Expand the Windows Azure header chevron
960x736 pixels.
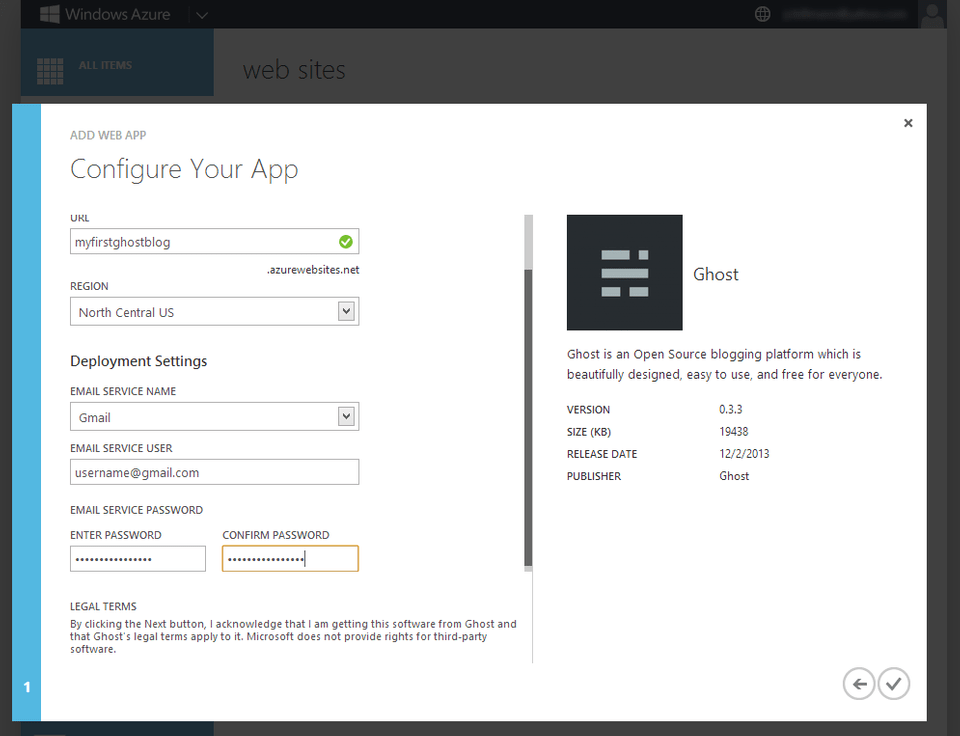point(202,15)
